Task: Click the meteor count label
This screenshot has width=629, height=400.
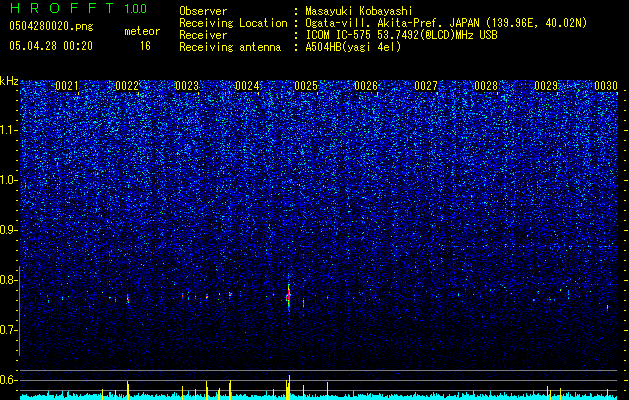Action: click(142, 31)
